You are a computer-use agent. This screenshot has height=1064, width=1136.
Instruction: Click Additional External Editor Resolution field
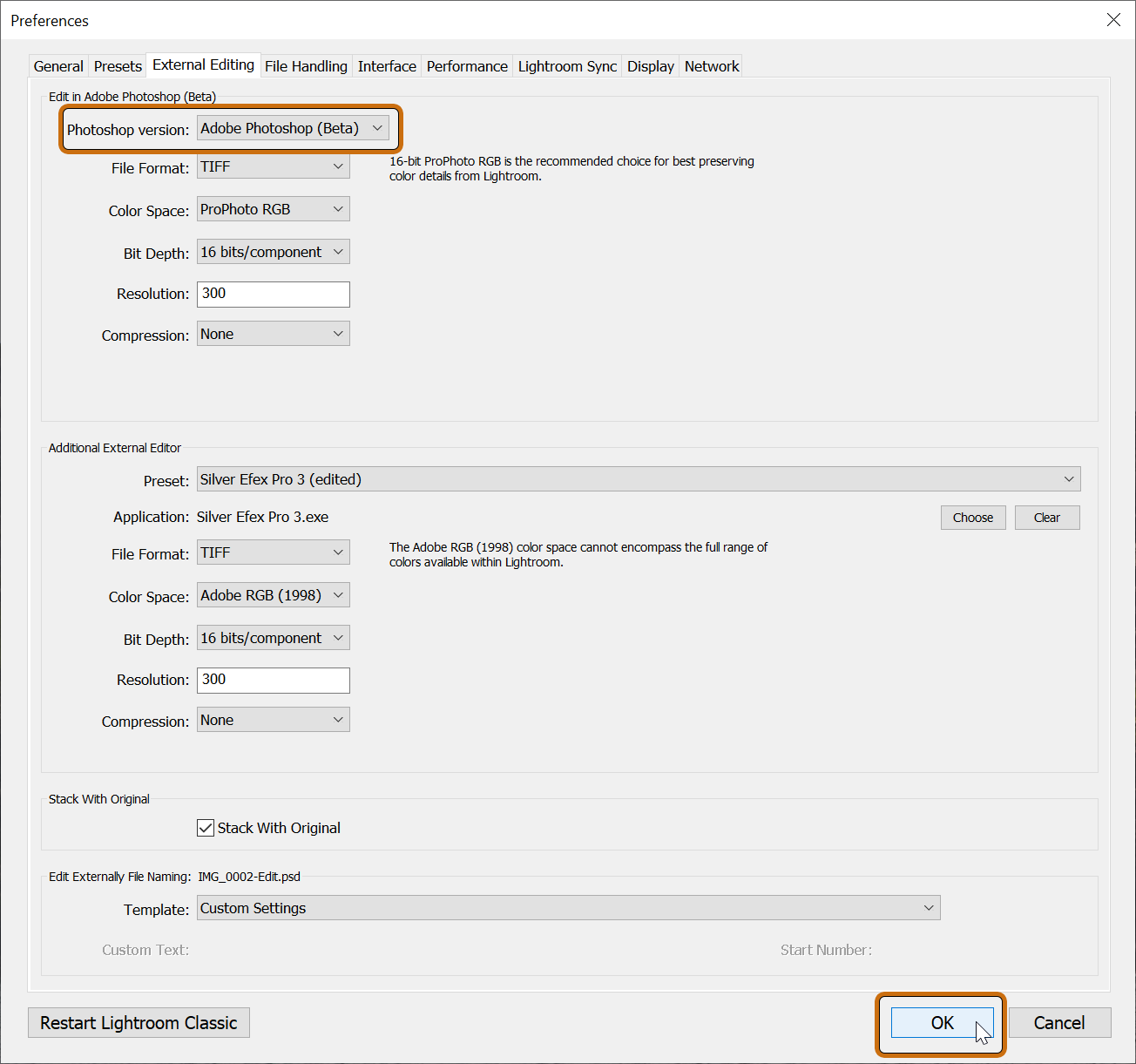click(274, 680)
